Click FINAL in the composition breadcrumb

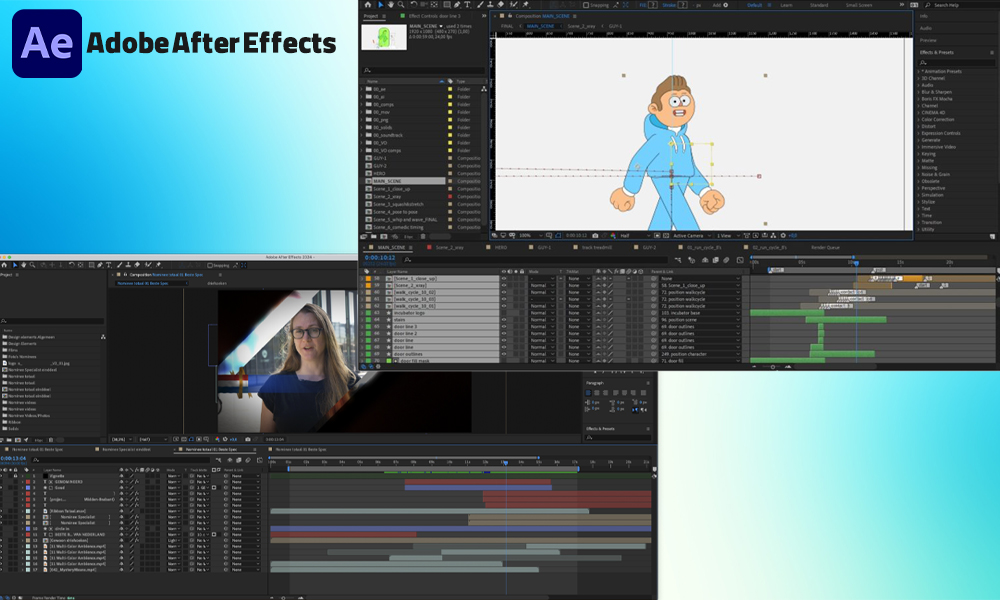pos(507,26)
